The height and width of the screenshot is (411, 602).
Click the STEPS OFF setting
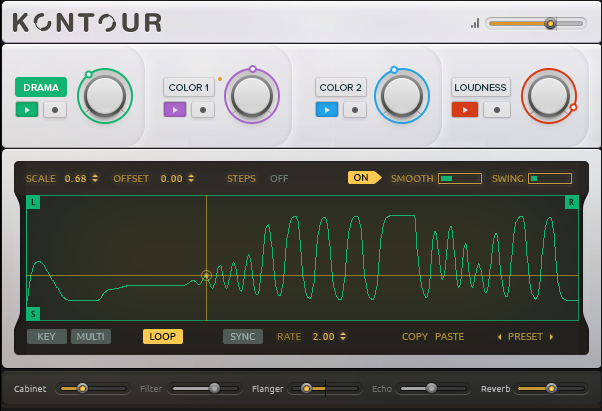pyautogui.click(x=279, y=179)
